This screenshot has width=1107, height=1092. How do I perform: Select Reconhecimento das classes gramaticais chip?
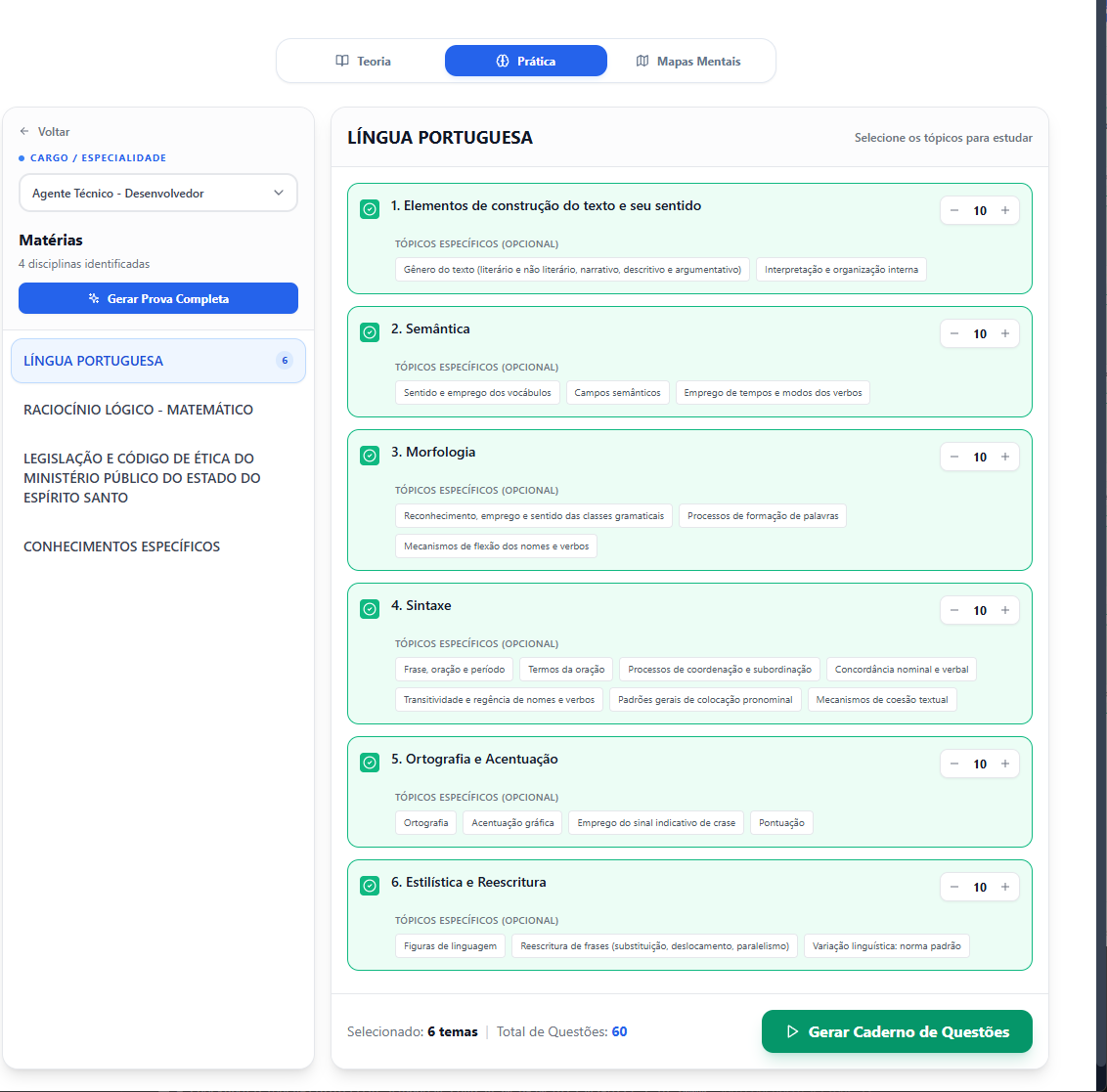pyautogui.click(x=534, y=516)
